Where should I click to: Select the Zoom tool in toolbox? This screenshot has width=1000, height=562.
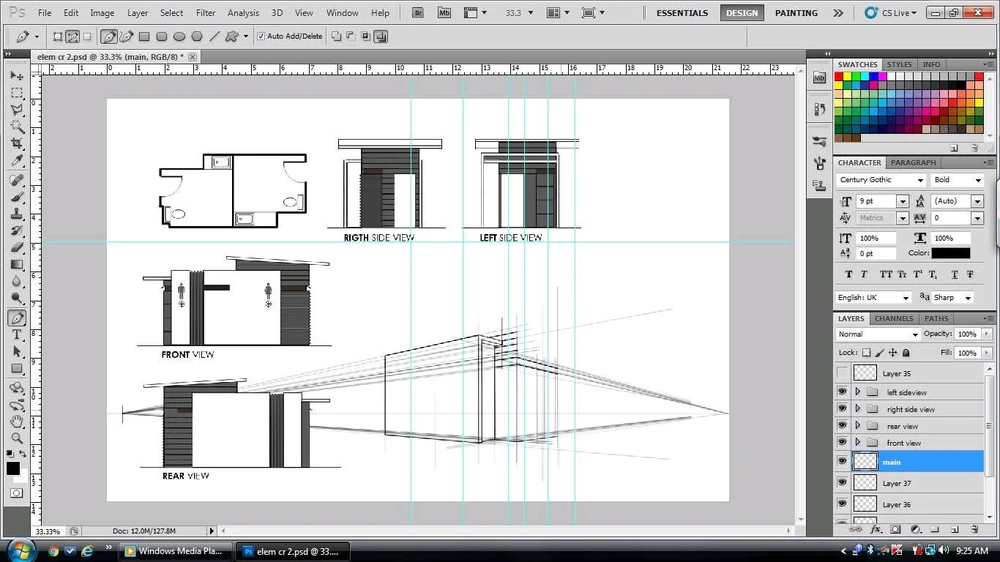[x=17, y=438]
